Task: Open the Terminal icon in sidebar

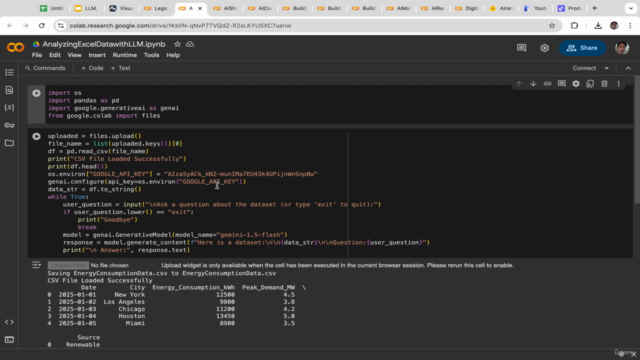Action: coord(9,340)
